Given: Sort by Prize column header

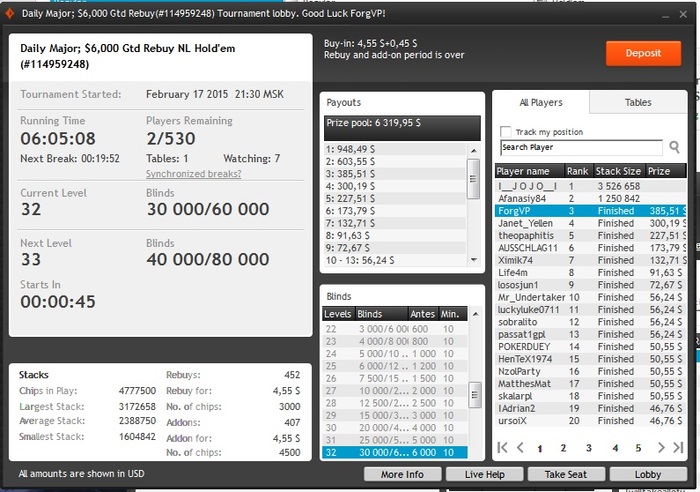Looking at the screenshot, I should [x=664, y=171].
